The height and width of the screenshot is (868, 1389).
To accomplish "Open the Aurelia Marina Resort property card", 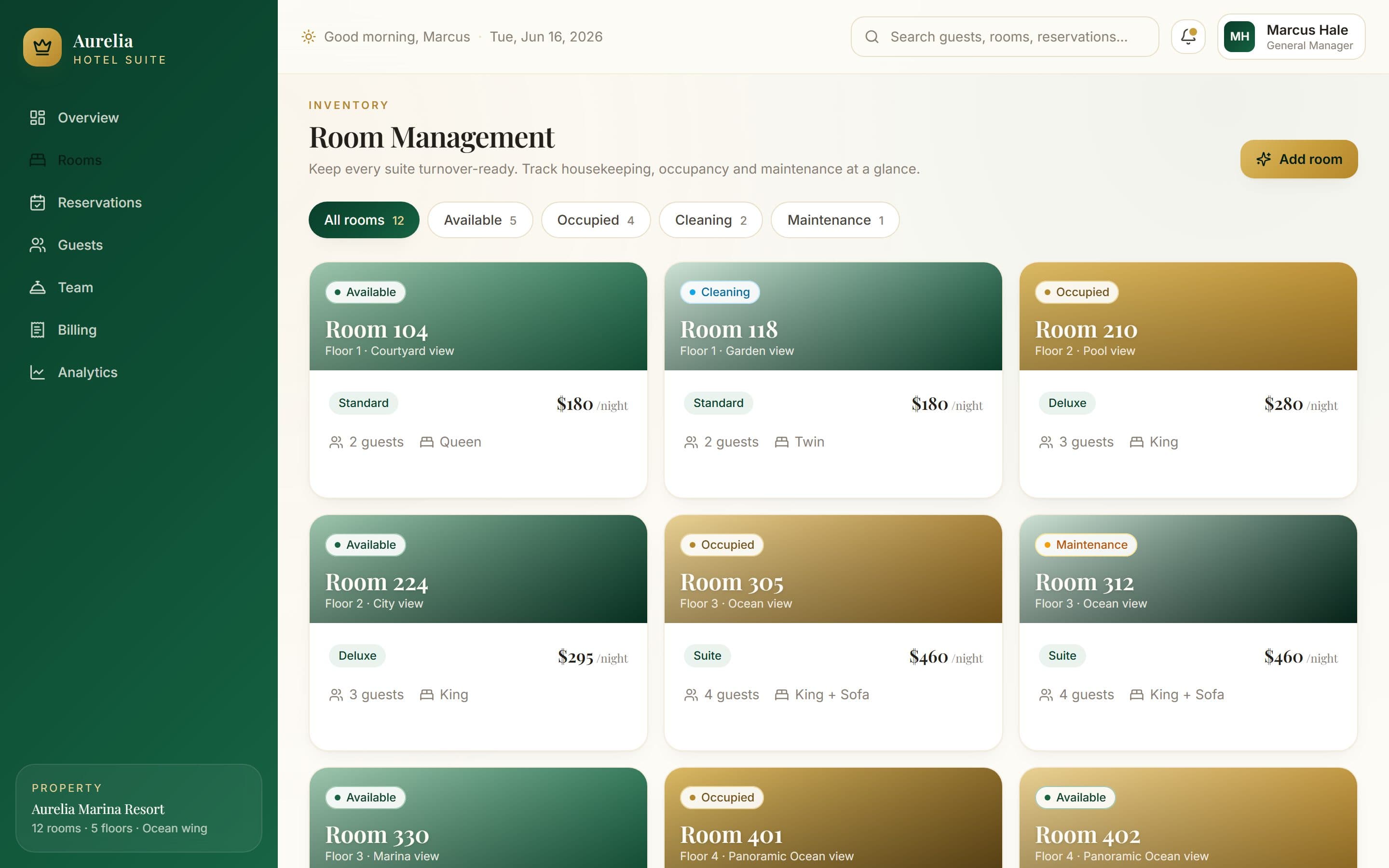I will [139, 808].
